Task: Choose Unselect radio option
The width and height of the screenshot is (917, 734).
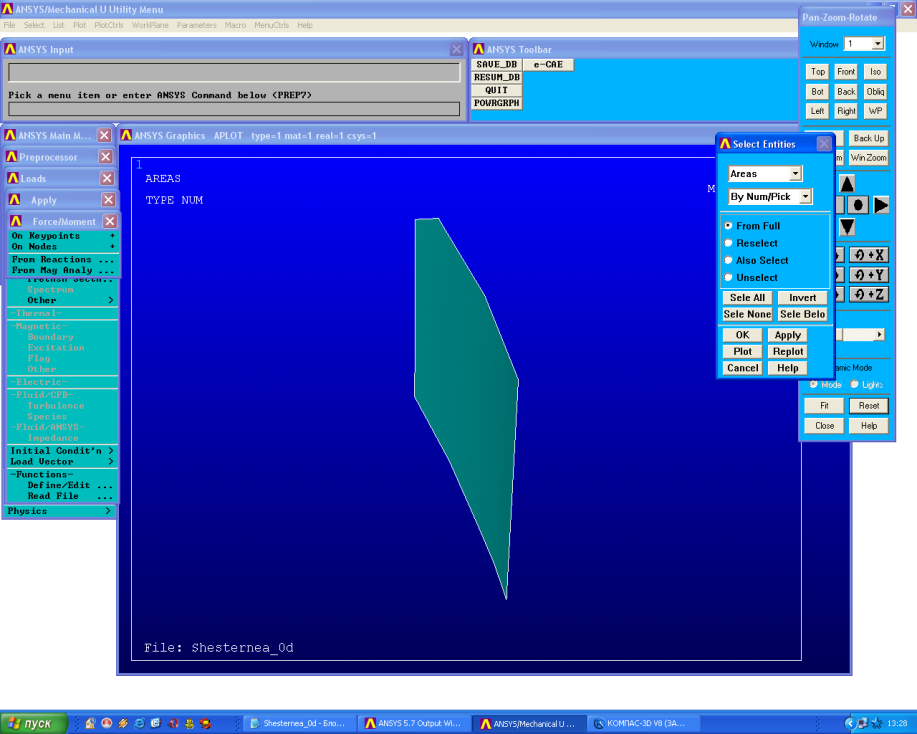Action: click(728, 277)
